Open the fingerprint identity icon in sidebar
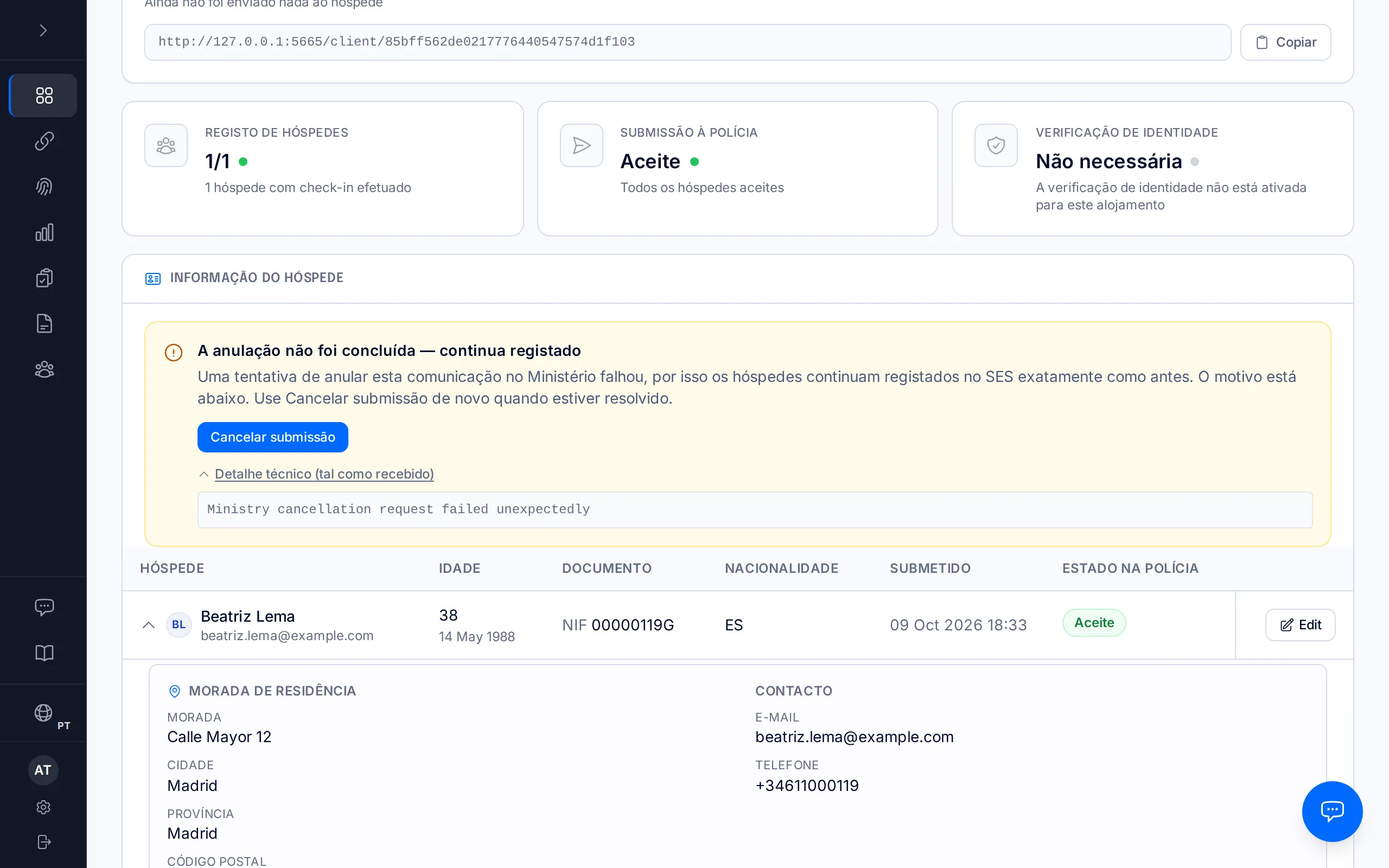The height and width of the screenshot is (868, 1389). tap(43, 187)
